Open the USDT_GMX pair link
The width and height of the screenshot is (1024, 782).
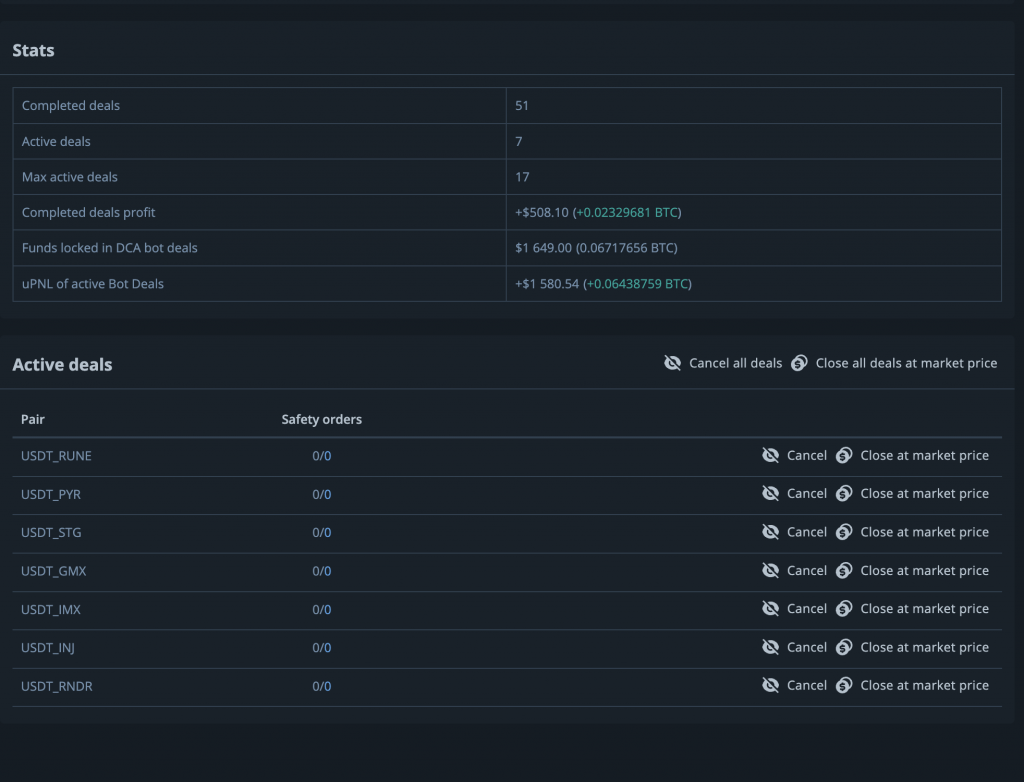coord(53,571)
